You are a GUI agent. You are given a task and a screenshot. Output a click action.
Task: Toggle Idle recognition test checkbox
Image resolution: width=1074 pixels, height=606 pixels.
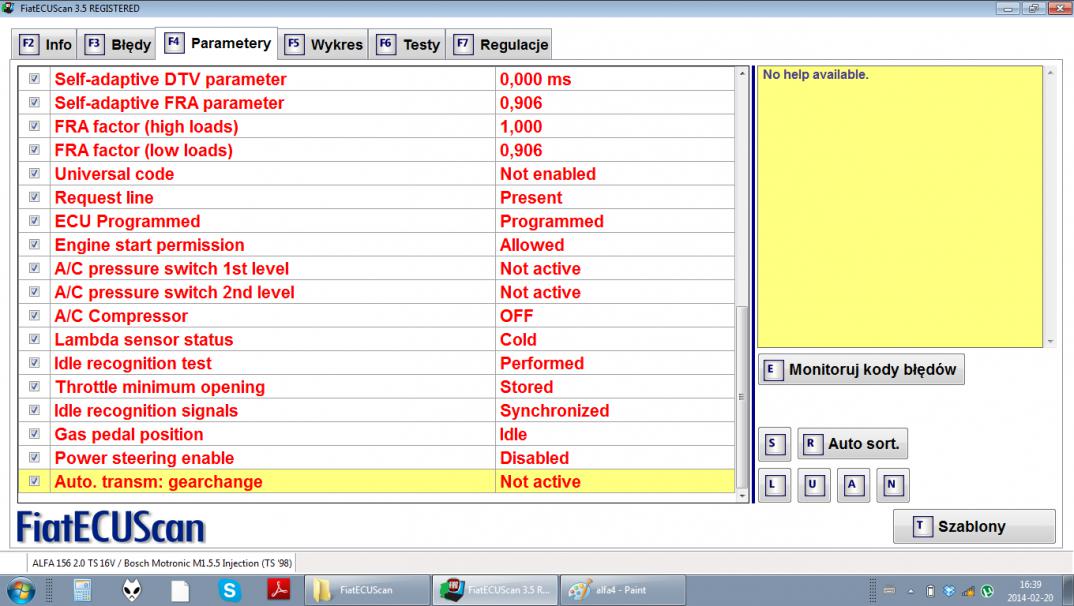(x=34, y=363)
